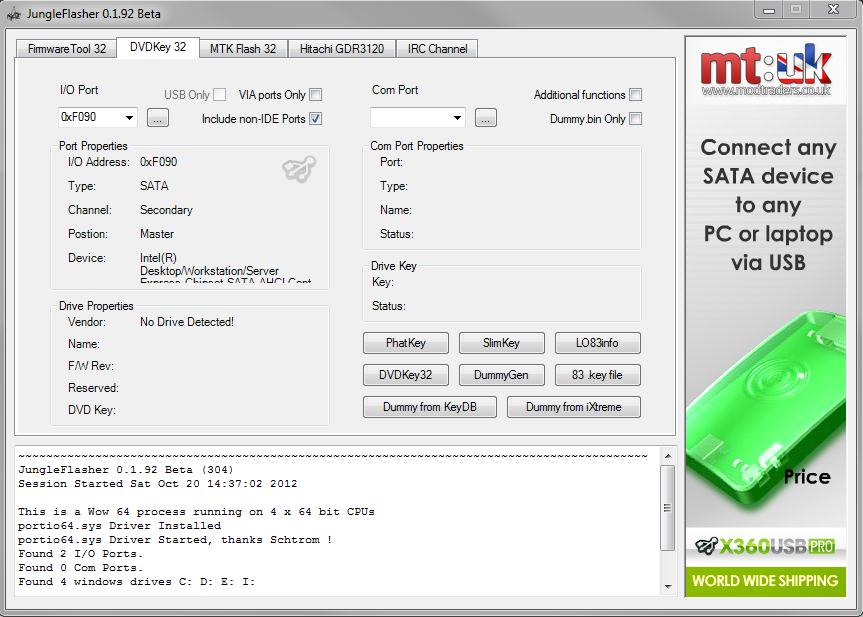
Task: Minimize the JungleFlasher window
Action: click(x=769, y=10)
